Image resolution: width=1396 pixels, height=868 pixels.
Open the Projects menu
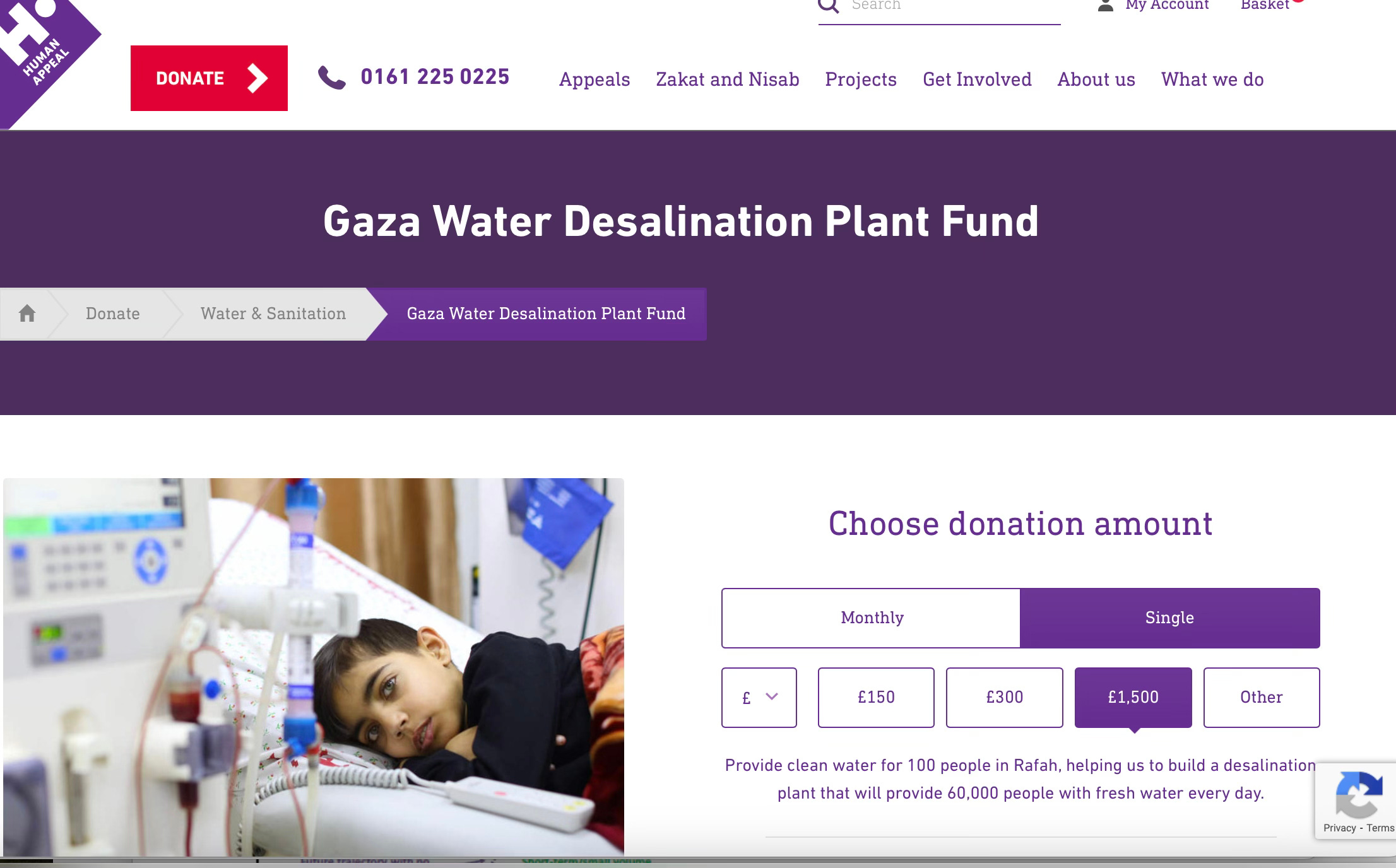click(861, 79)
